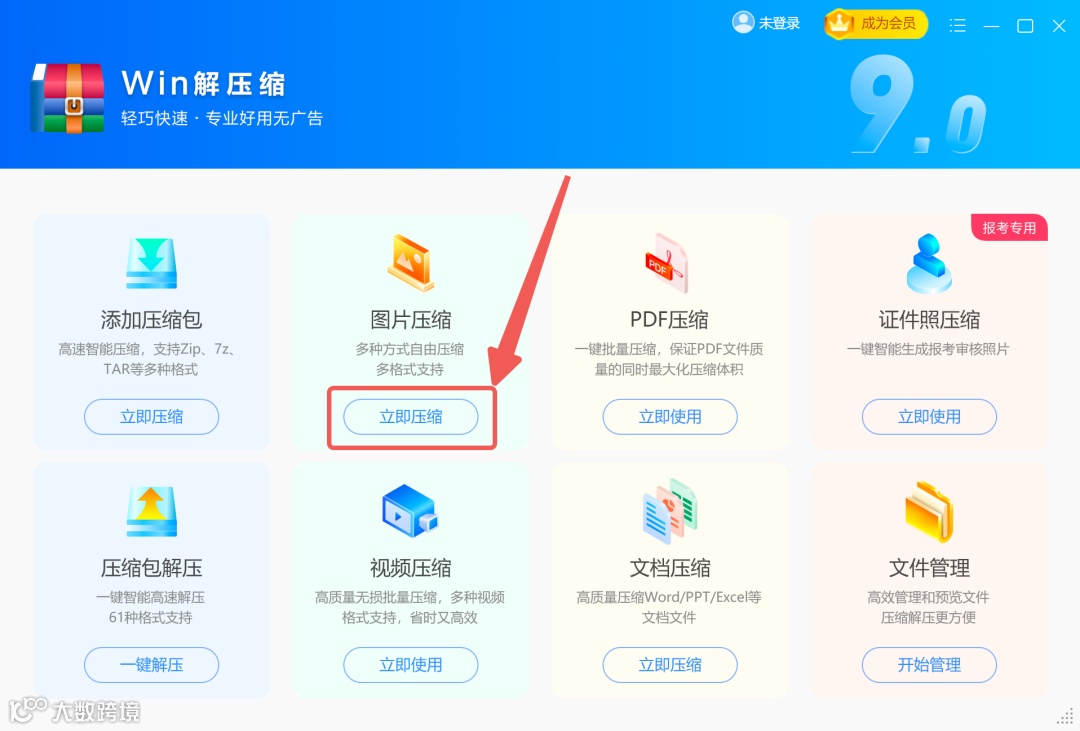Click 立即使用 under 证件照压缩
This screenshot has height=731, width=1080.
(929, 416)
